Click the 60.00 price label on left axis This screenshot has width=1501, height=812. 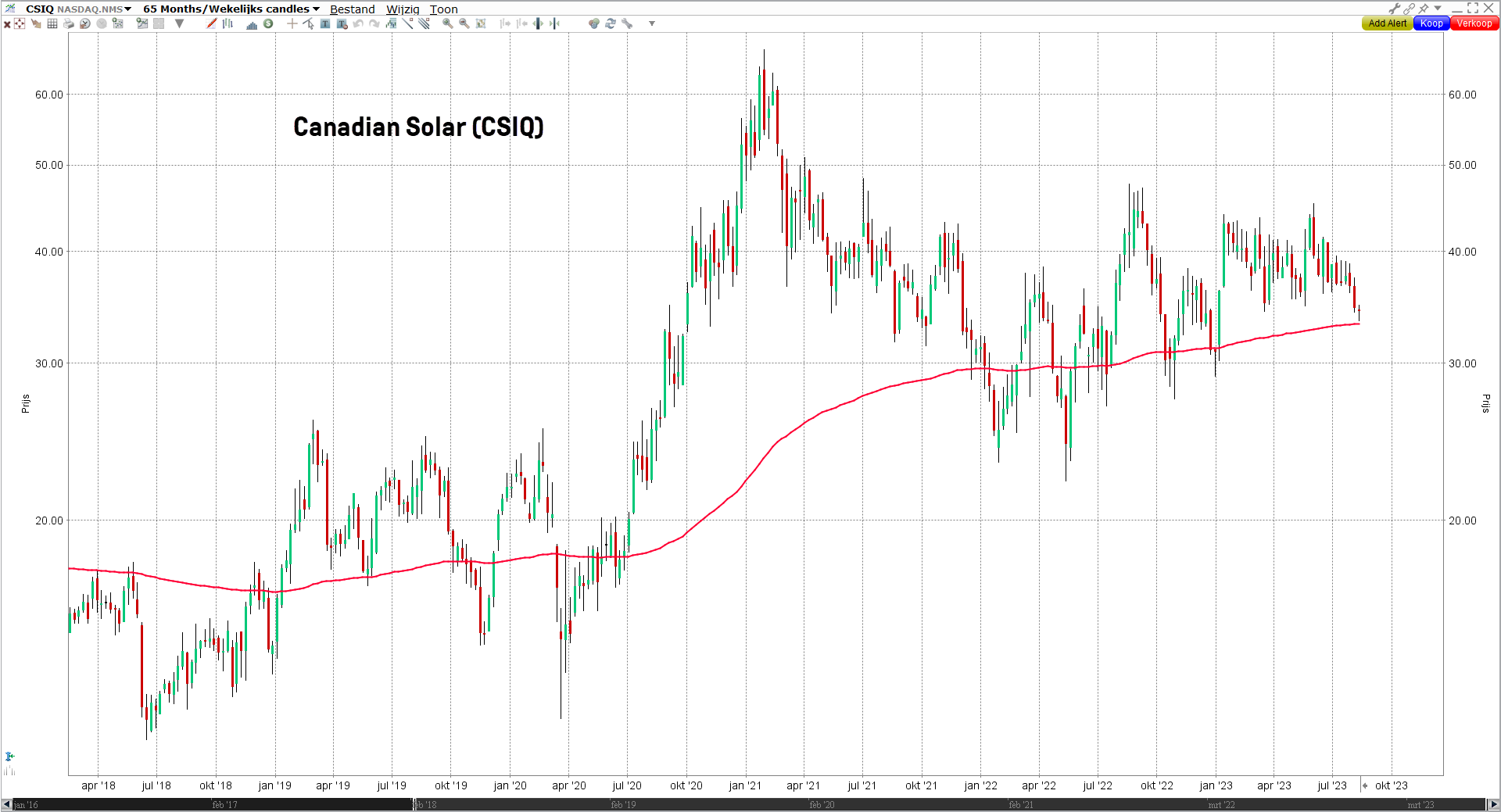coord(48,95)
